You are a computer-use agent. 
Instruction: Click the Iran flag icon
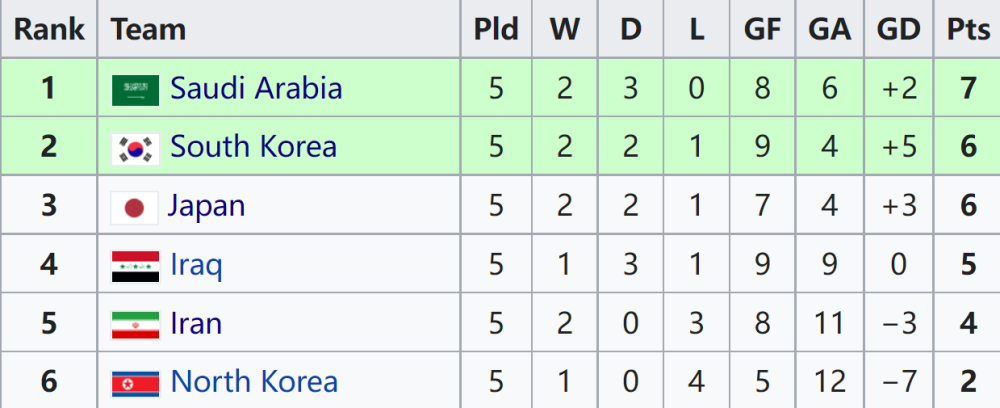[x=135, y=325]
